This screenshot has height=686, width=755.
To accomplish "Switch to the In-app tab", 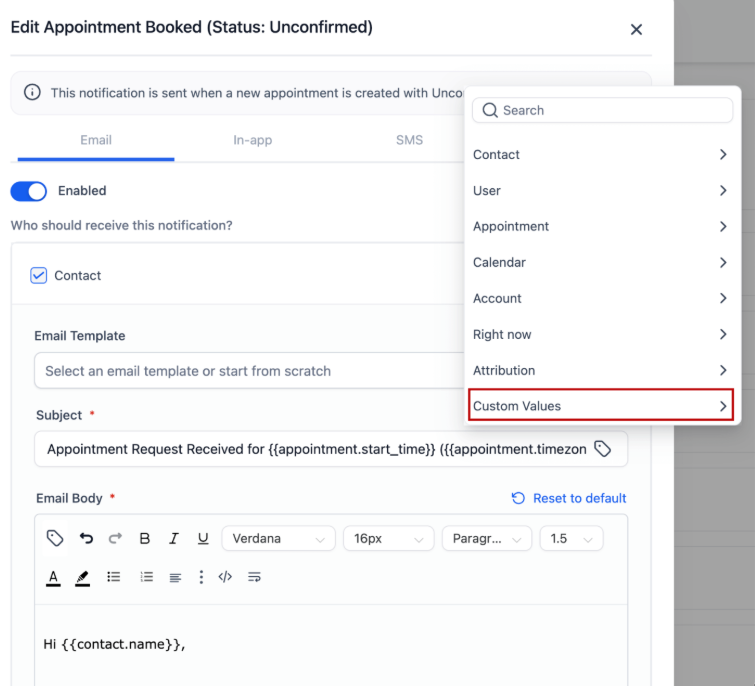I will [252, 140].
